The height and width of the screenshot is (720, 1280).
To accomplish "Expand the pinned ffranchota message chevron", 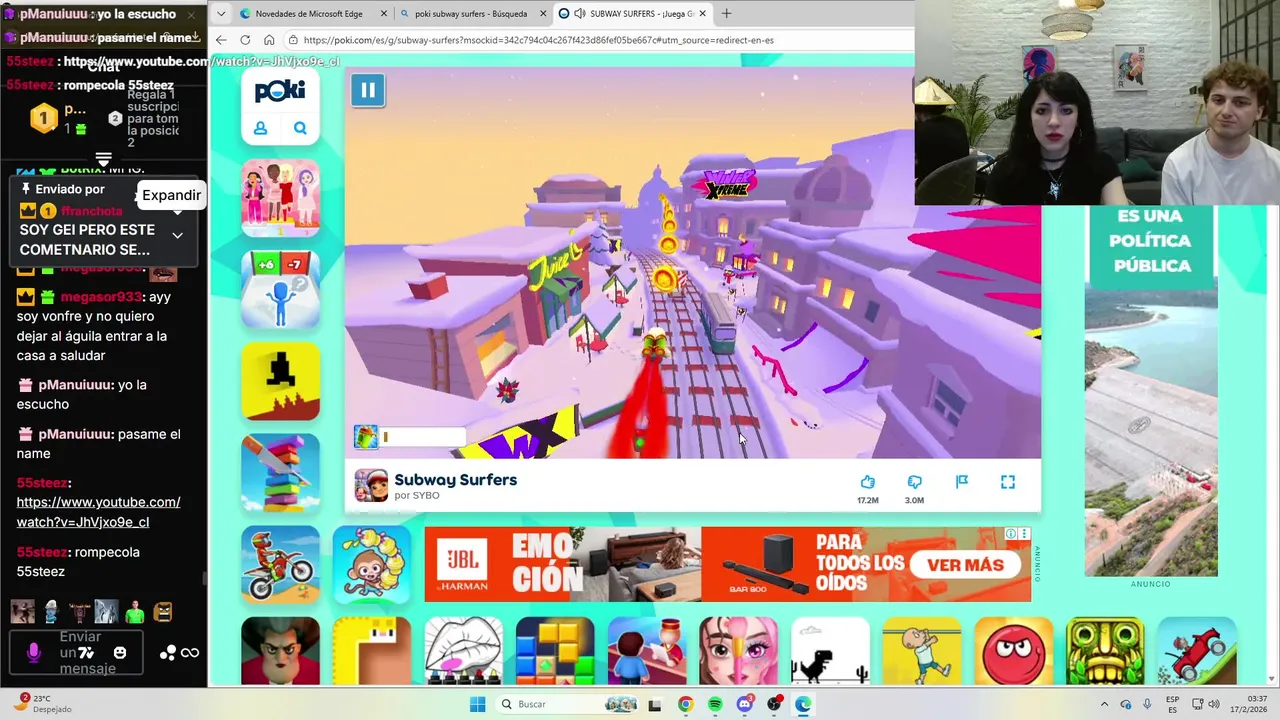I will click(177, 235).
